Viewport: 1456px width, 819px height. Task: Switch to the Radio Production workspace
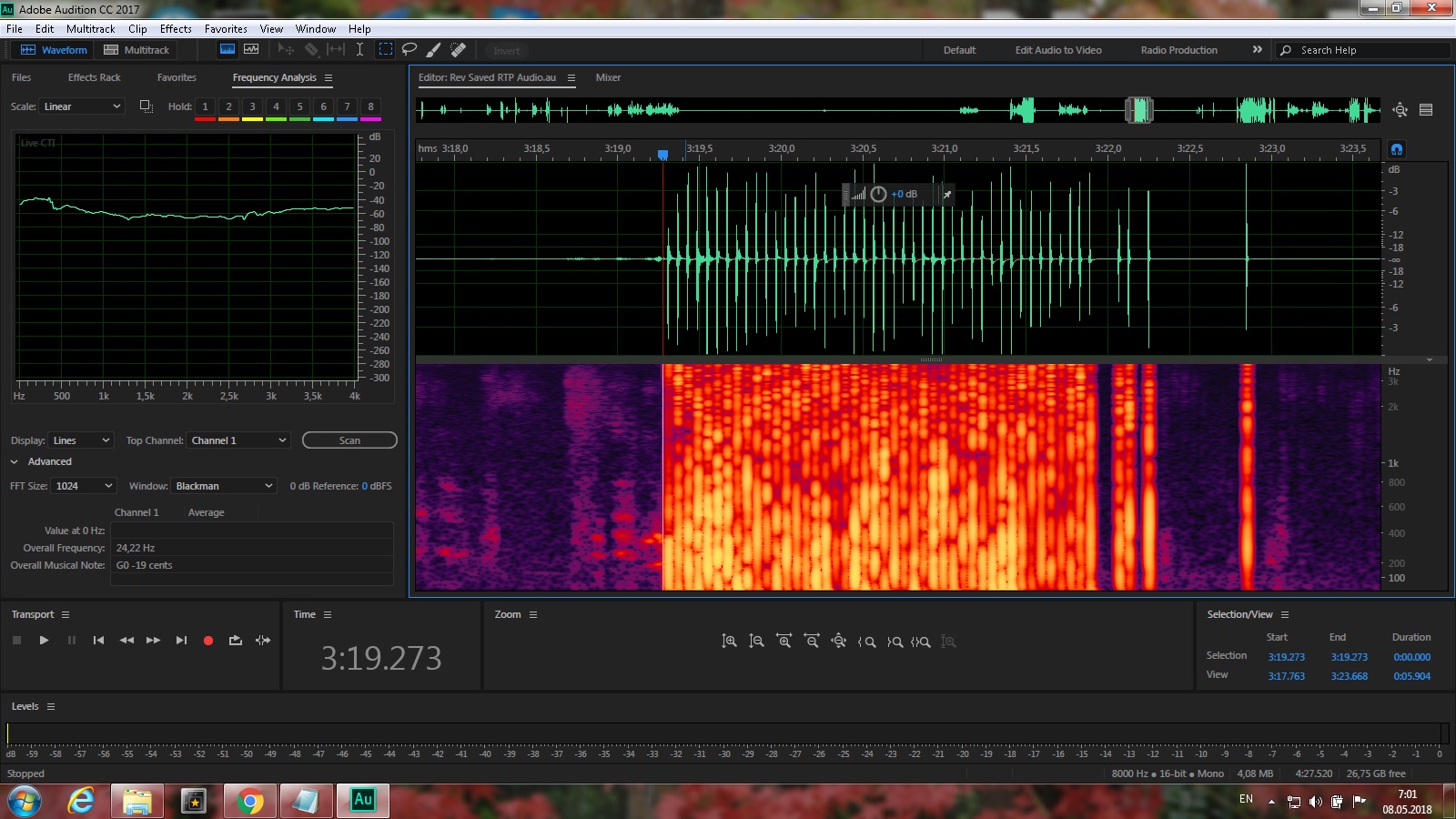coord(1178,50)
